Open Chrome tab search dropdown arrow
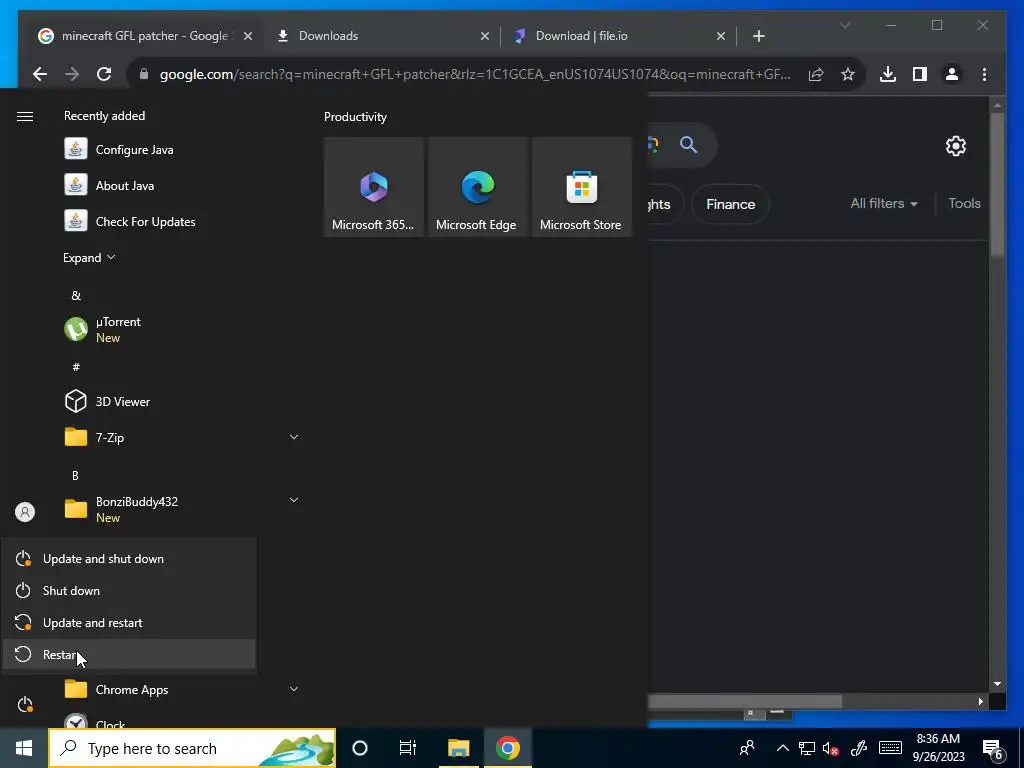The height and width of the screenshot is (768, 1024). (x=845, y=25)
